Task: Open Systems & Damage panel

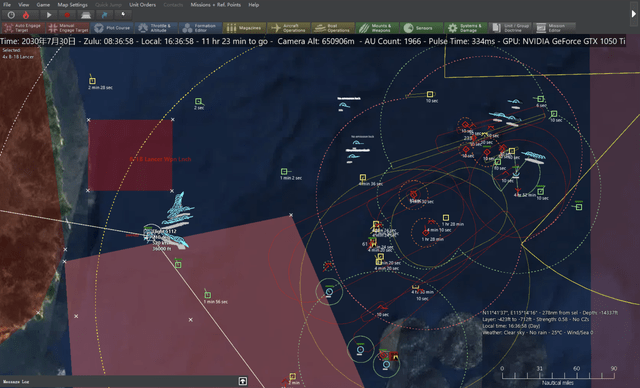Action: pos(465,28)
